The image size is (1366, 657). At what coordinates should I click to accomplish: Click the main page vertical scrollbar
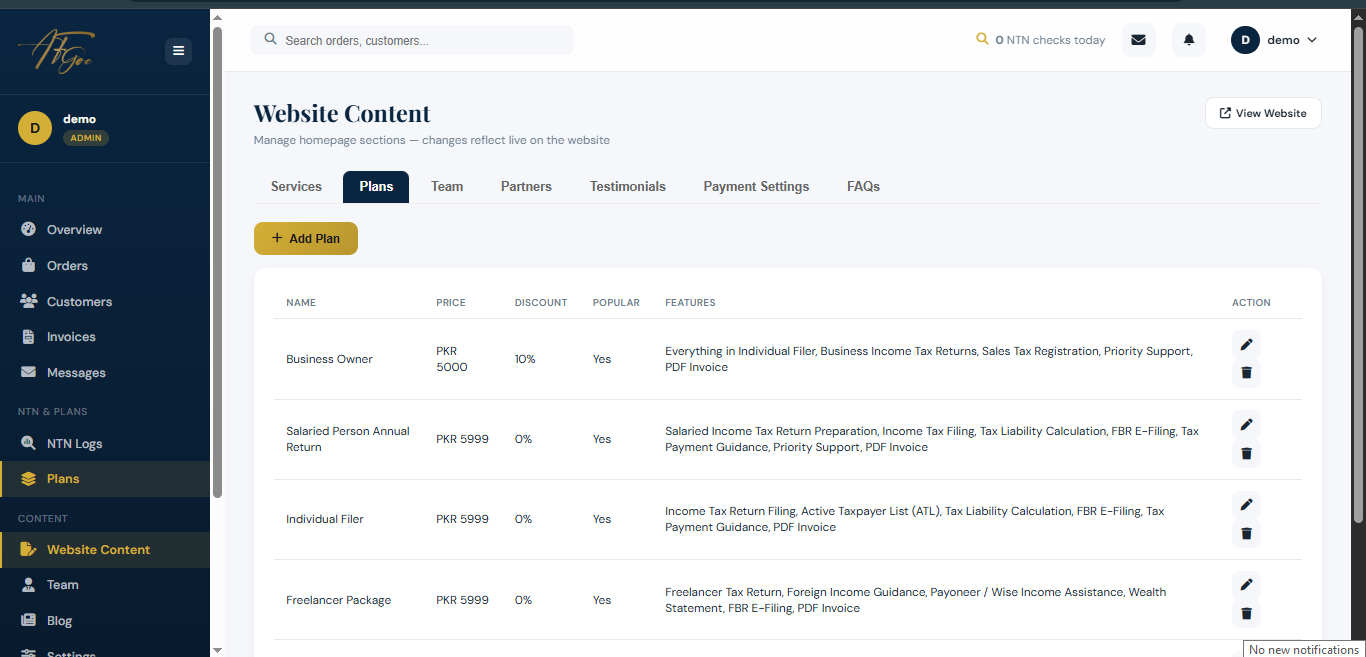click(x=1358, y=272)
